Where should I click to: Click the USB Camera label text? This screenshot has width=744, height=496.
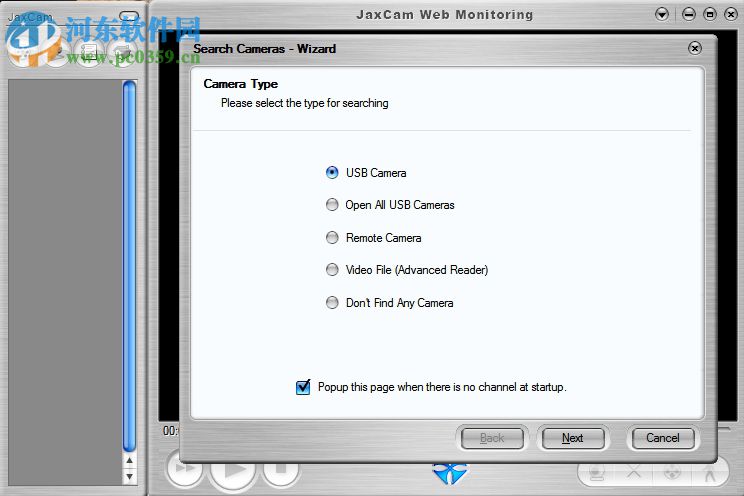pyautogui.click(x=376, y=173)
